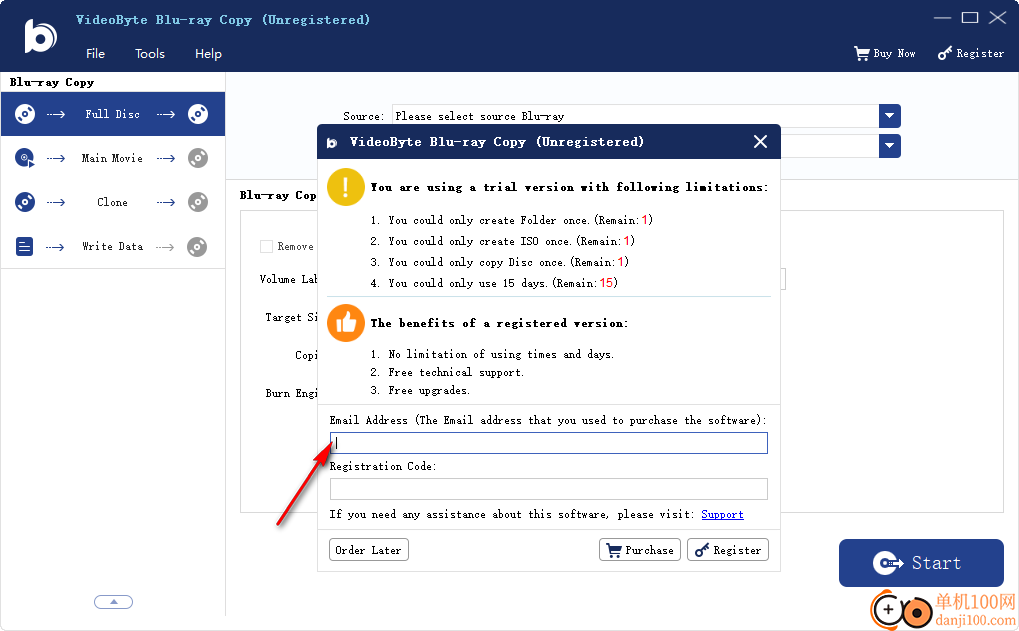
Task: Select Full Disc target disc icon
Action: (198, 114)
